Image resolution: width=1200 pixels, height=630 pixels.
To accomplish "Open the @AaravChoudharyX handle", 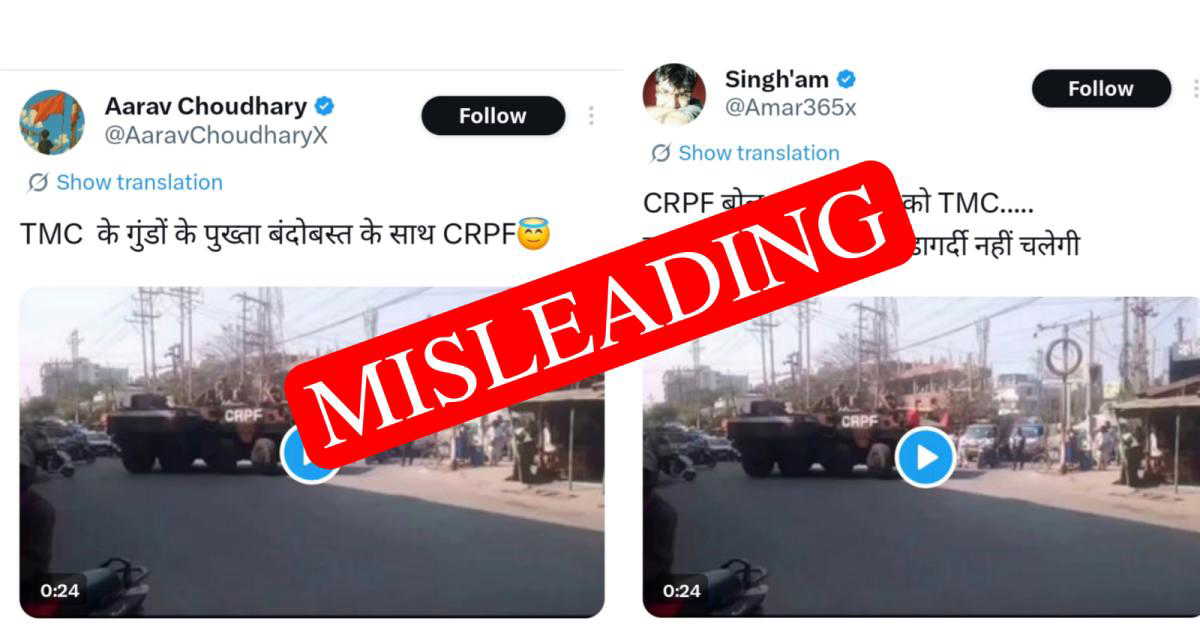I will (216, 135).
